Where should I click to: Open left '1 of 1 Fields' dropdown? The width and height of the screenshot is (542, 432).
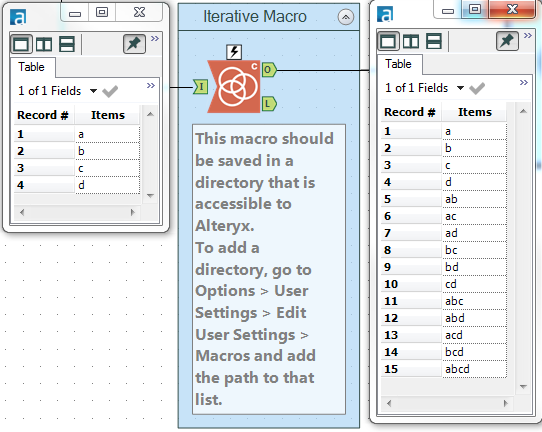93,91
